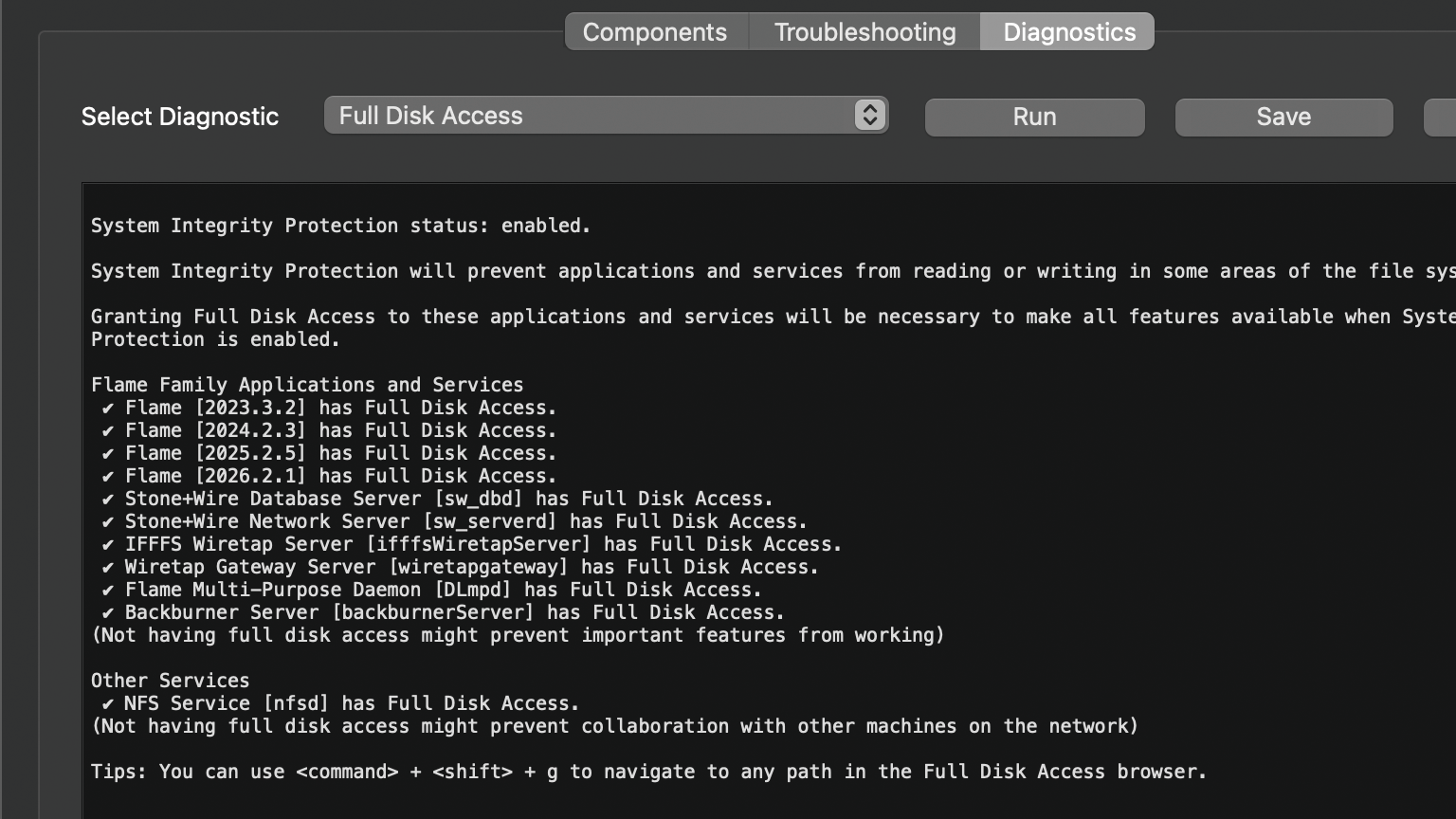Click checkmark next to Wiretap Gateway Server

coord(108,568)
